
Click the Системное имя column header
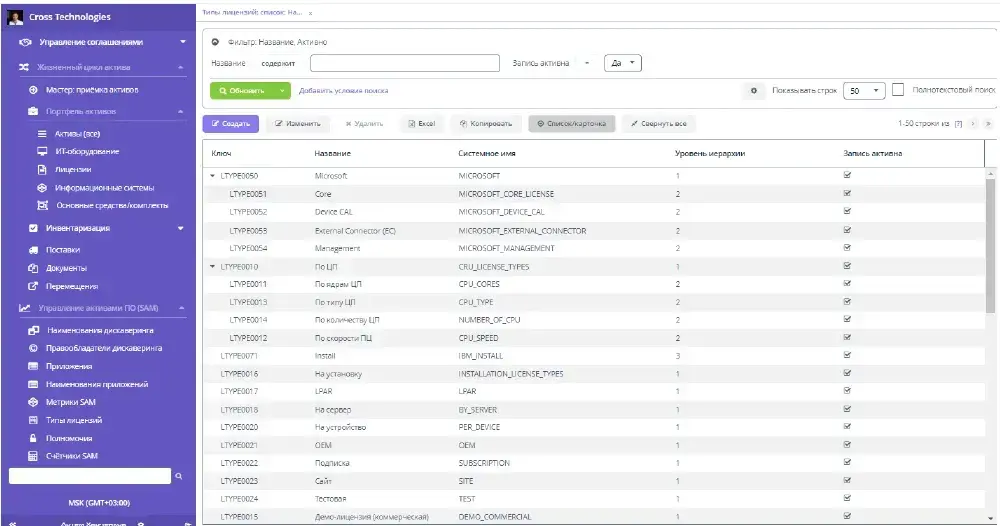pos(487,154)
